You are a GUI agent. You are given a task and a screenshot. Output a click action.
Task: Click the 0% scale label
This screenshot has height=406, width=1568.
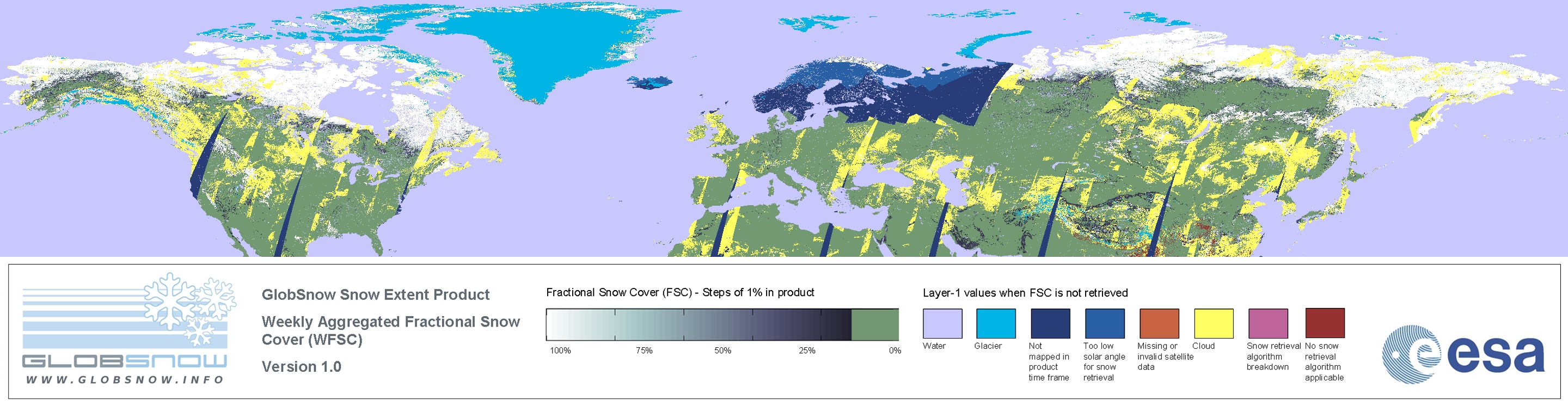(895, 350)
